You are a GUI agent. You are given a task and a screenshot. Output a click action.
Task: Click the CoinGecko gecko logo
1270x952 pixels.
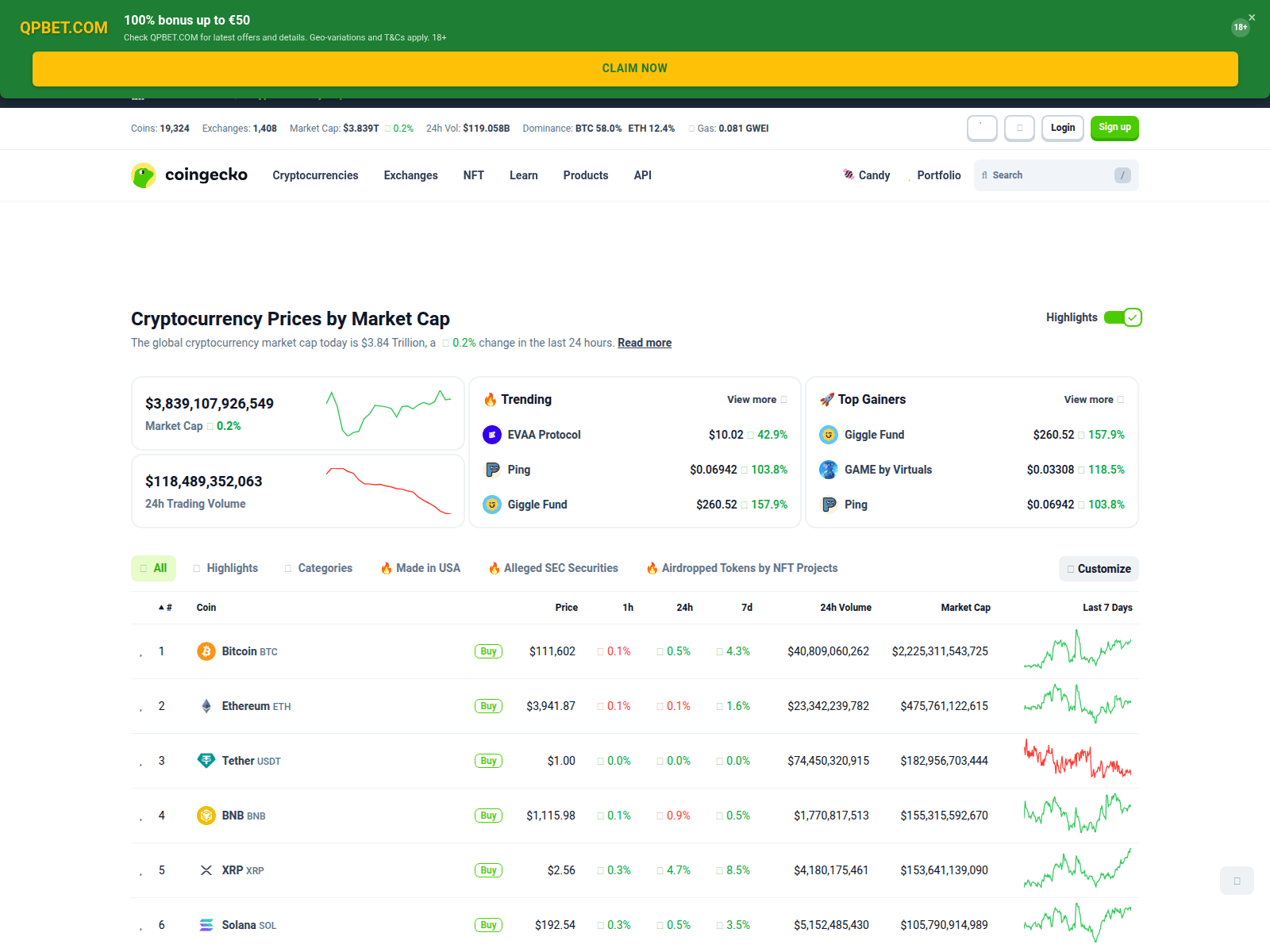pyautogui.click(x=144, y=175)
